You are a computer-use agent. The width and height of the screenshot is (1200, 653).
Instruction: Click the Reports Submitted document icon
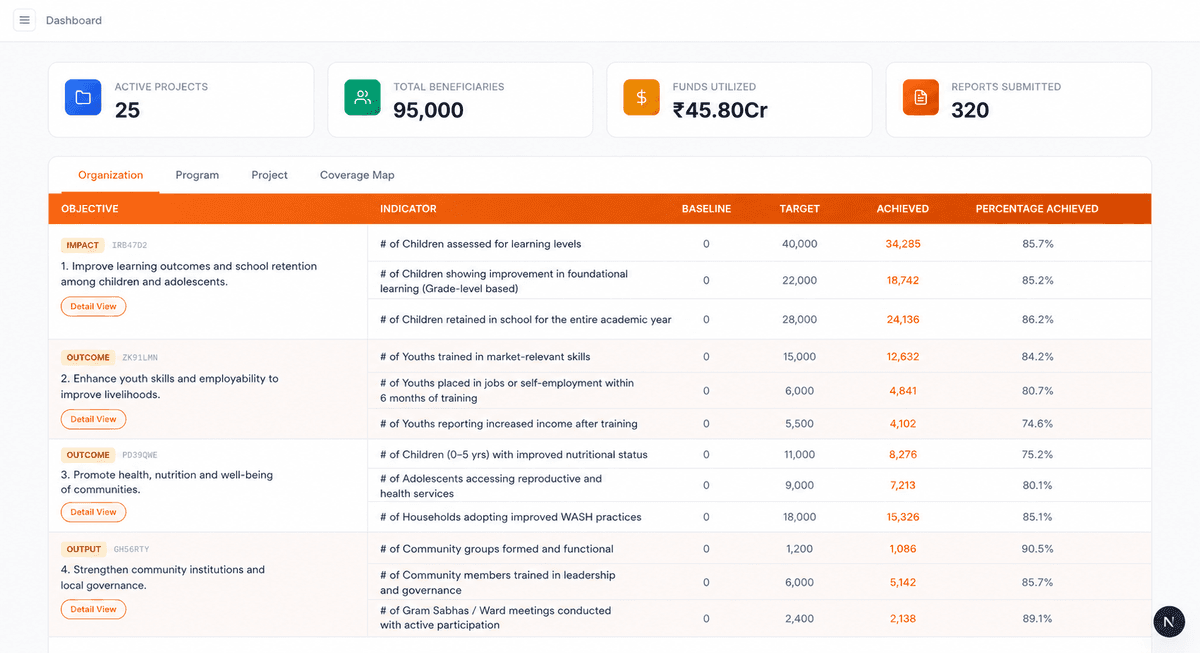920,97
